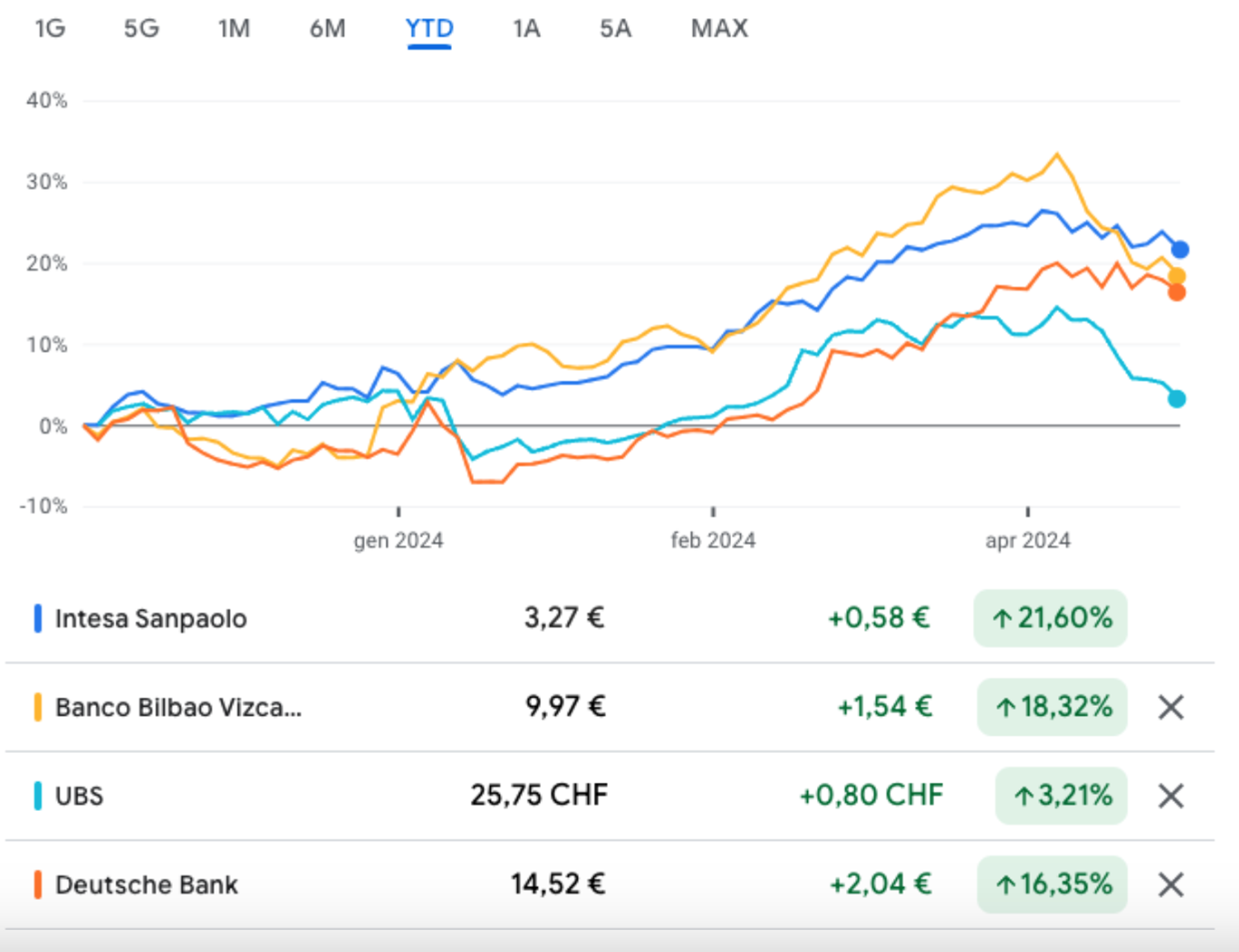The image size is (1239, 952).
Task: Click the 3,27 € price value
Action: (564, 618)
